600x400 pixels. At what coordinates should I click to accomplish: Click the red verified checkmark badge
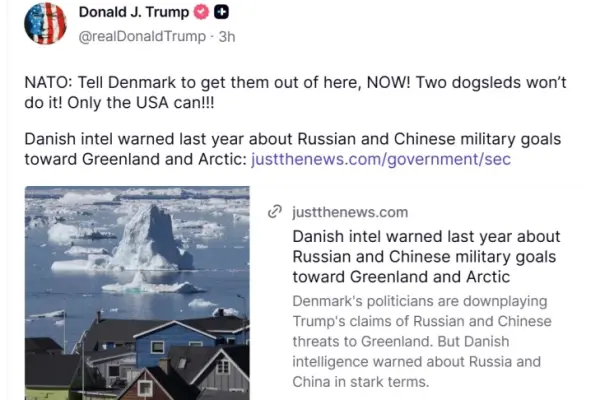201,12
